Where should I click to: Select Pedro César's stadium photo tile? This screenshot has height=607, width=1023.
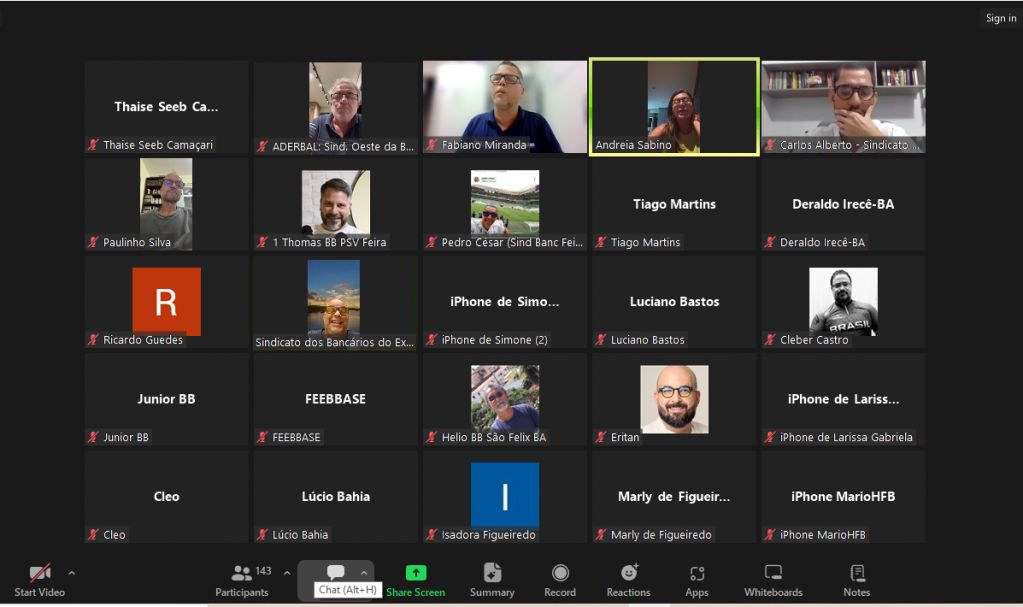click(x=505, y=204)
